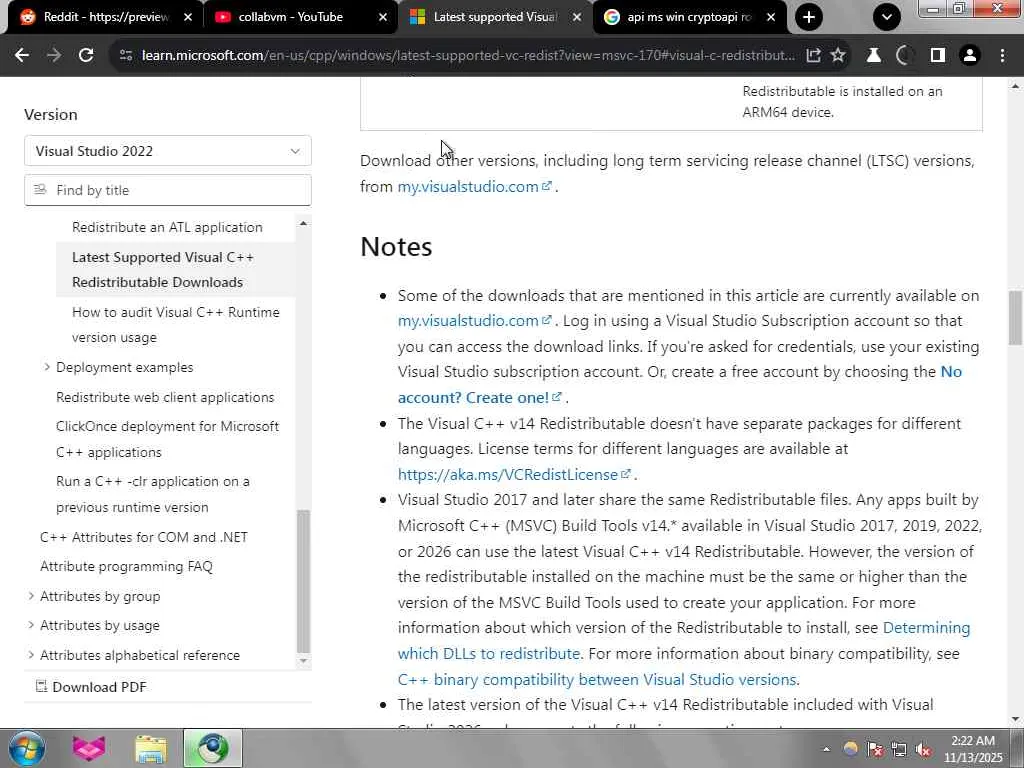Reload the current page
Viewport: 1024px width, 768px height.
[x=86, y=56]
